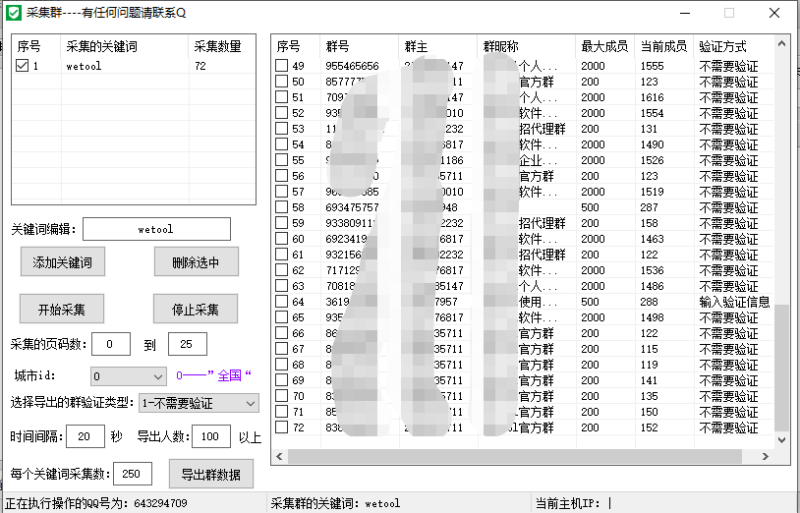Check the box for row 72

282,427
